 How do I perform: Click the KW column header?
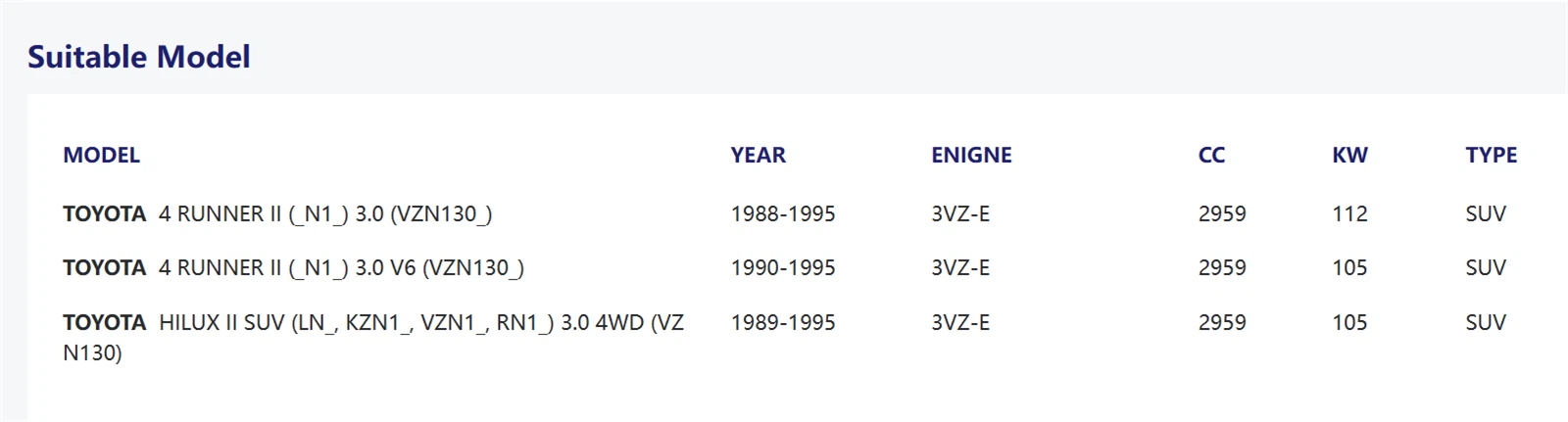pyautogui.click(x=1349, y=155)
